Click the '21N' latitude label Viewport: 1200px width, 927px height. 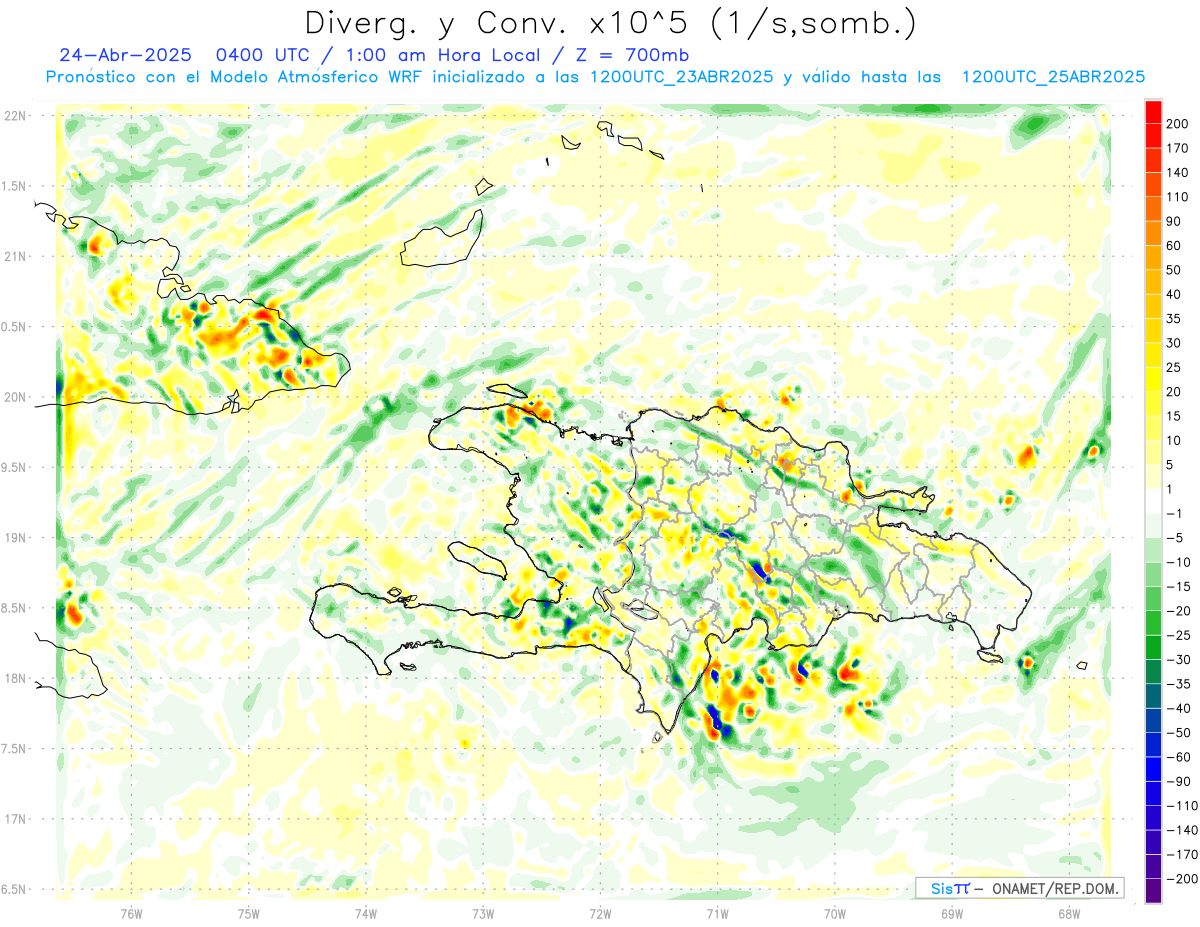14,257
